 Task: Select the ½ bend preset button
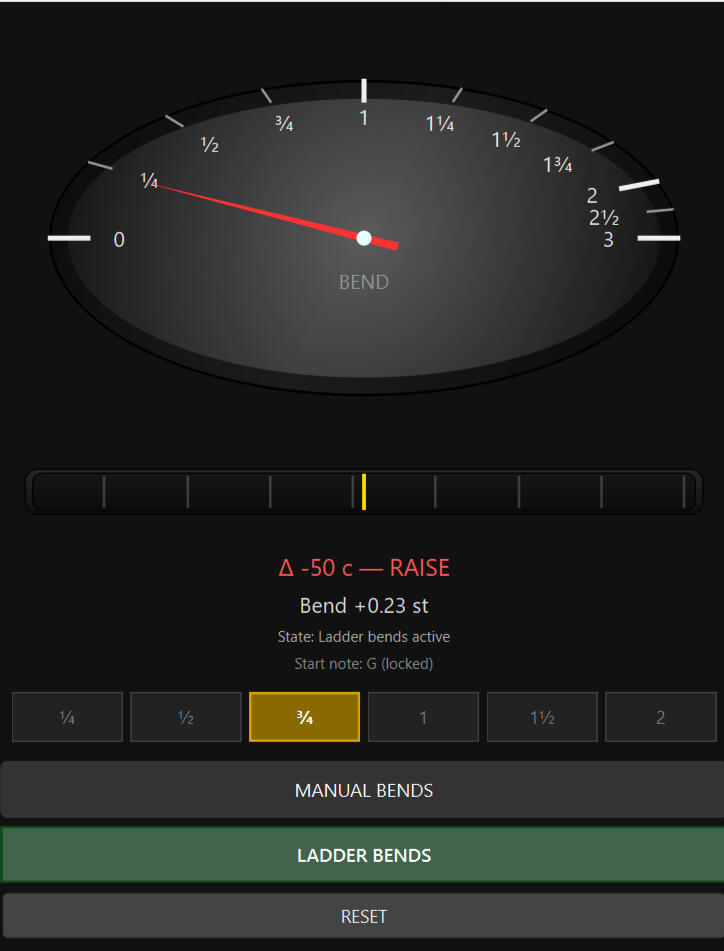186,717
